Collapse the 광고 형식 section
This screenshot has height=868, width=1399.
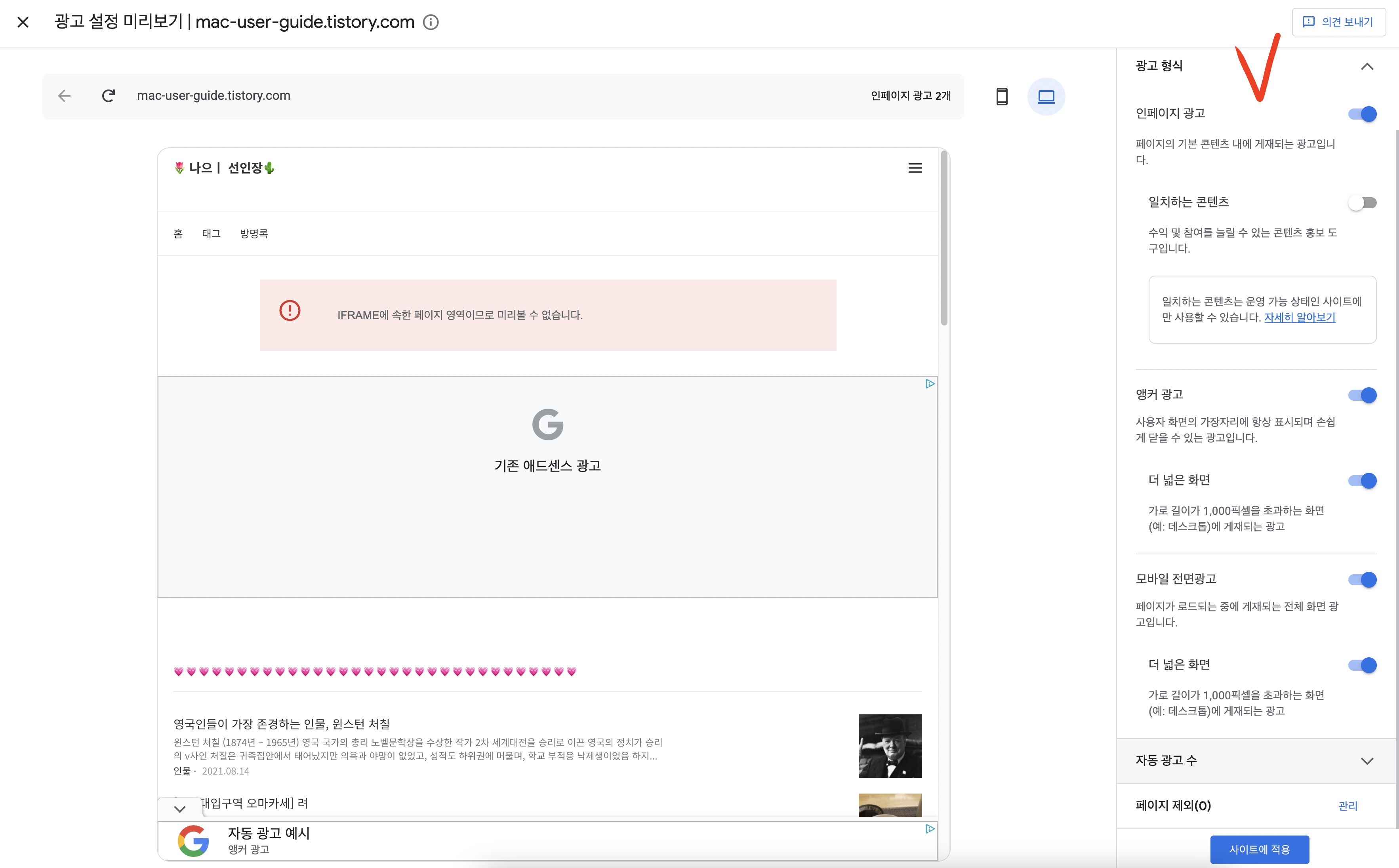click(1367, 67)
